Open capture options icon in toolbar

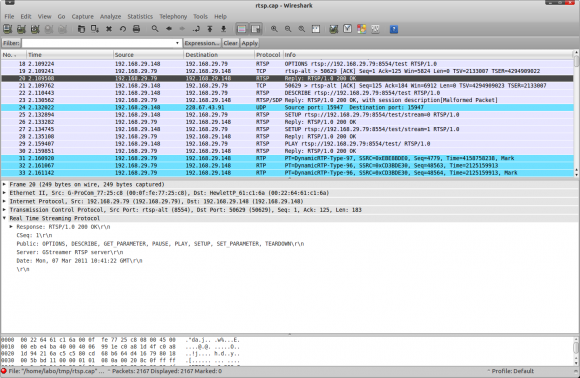(21, 29)
